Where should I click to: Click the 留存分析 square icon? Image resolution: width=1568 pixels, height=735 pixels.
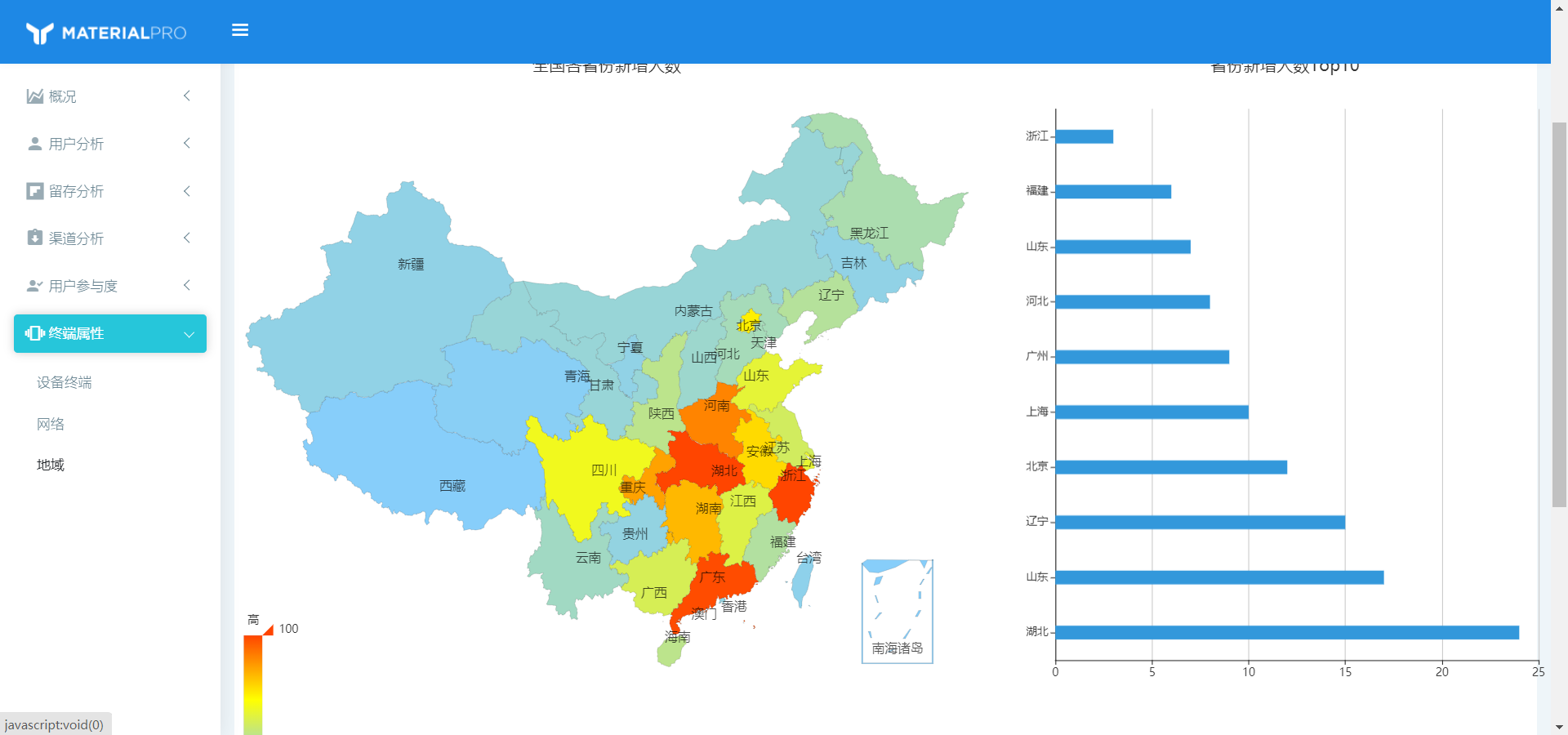pyautogui.click(x=34, y=191)
